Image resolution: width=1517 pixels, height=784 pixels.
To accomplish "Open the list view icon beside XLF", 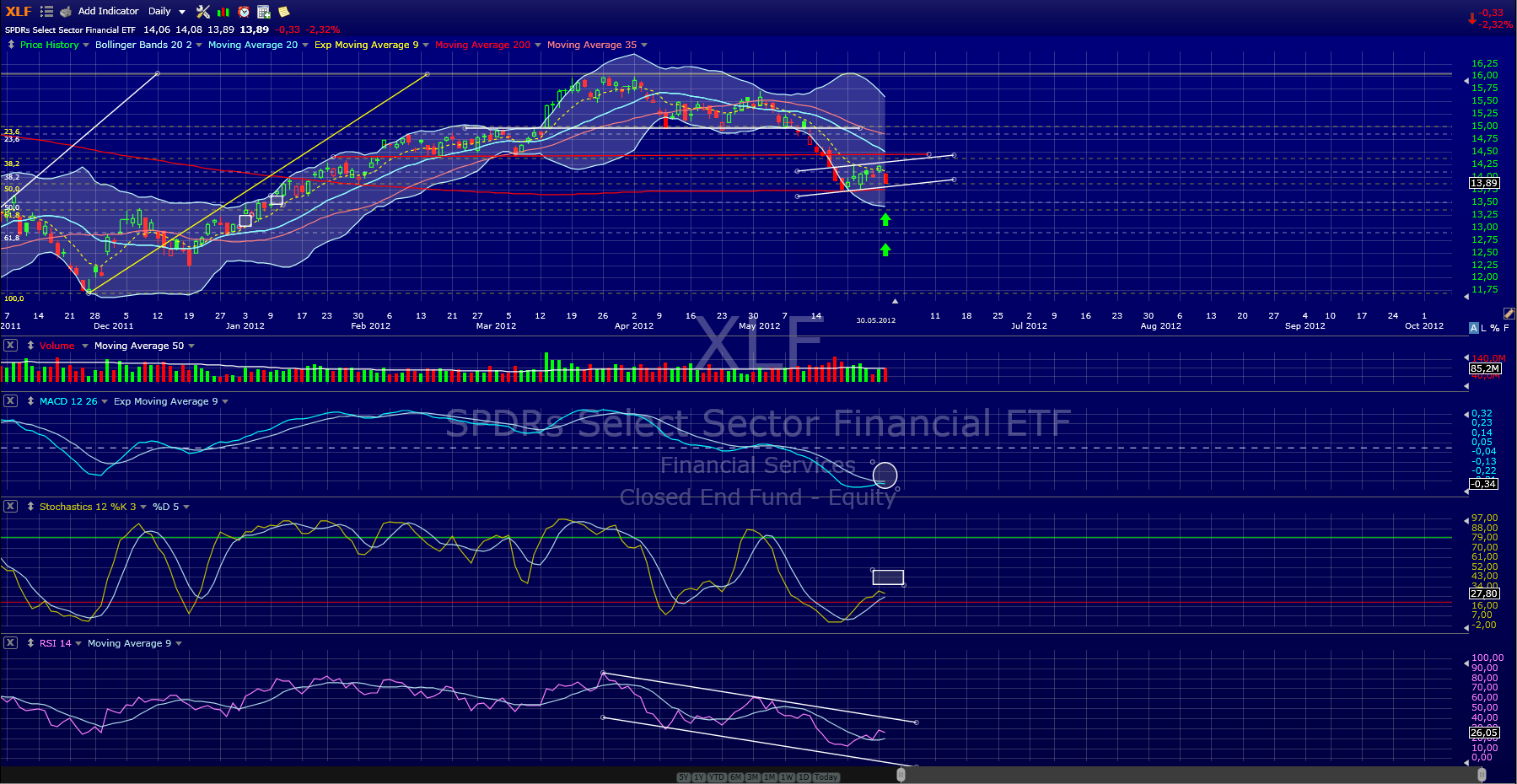I will (x=46, y=12).
